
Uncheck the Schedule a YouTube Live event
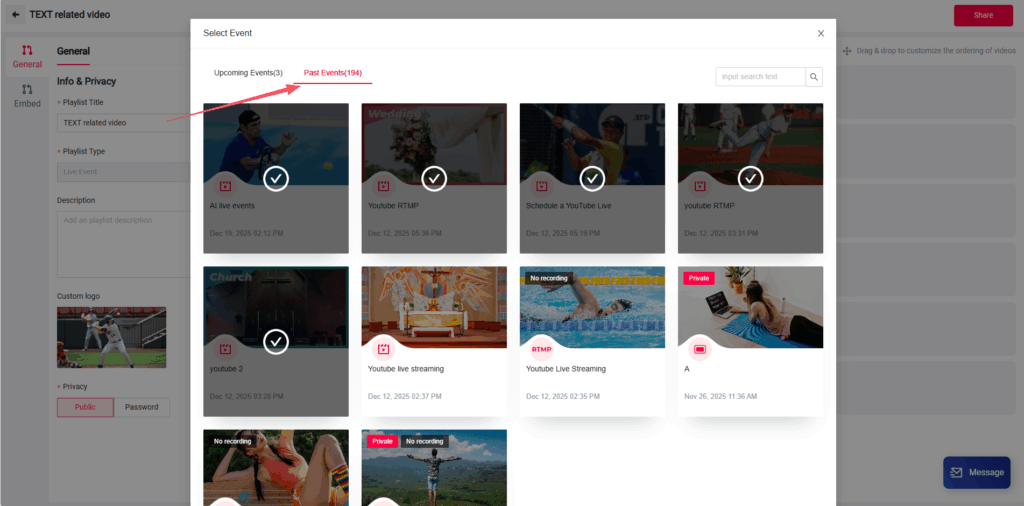[592, 178]
